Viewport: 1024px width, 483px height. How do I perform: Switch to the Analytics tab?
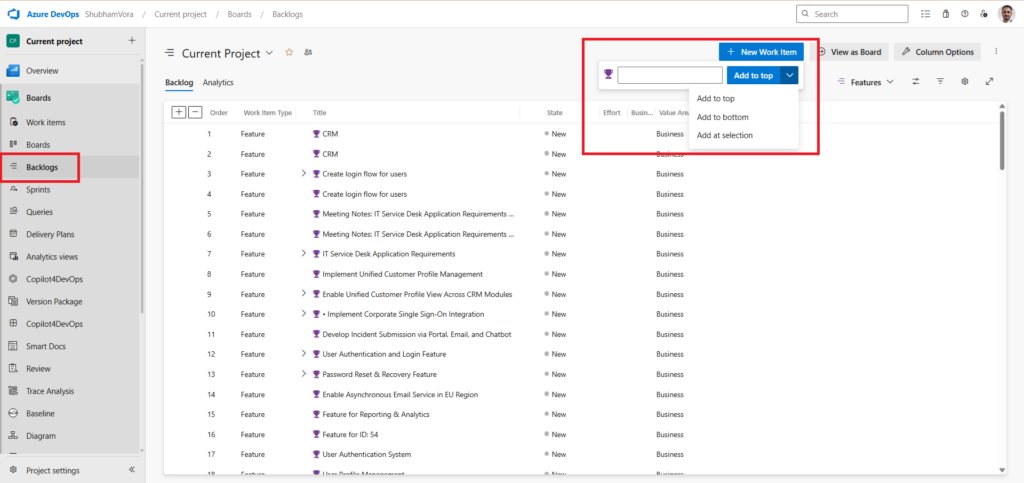218,82
